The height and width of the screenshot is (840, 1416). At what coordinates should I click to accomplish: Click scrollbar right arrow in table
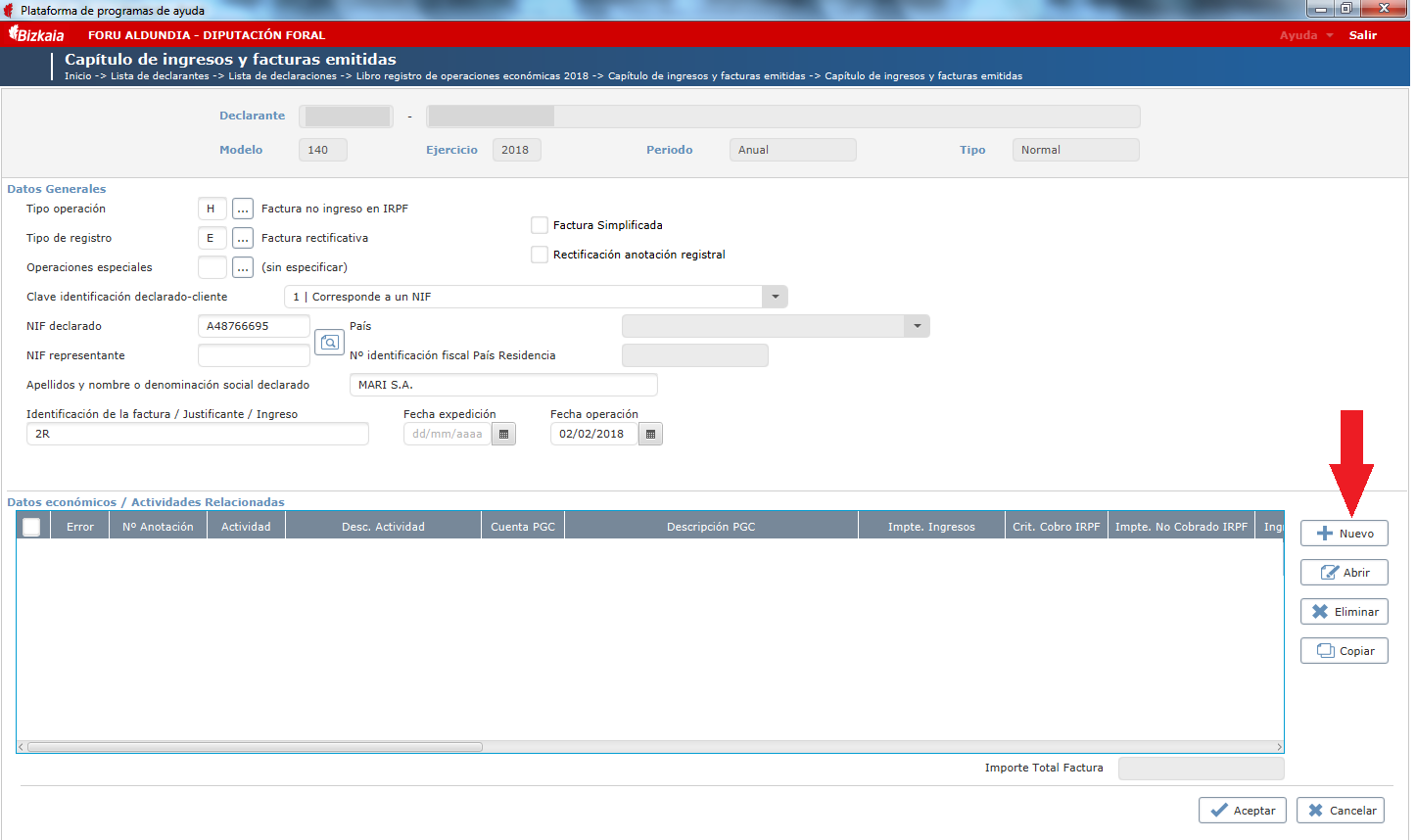coord(1279,747)
